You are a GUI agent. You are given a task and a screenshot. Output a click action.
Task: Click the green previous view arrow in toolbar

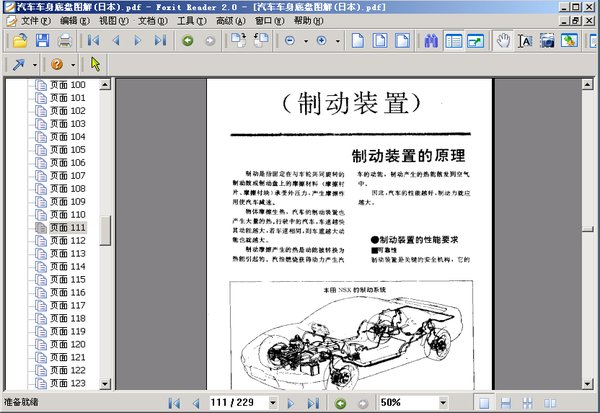(187, 41)
